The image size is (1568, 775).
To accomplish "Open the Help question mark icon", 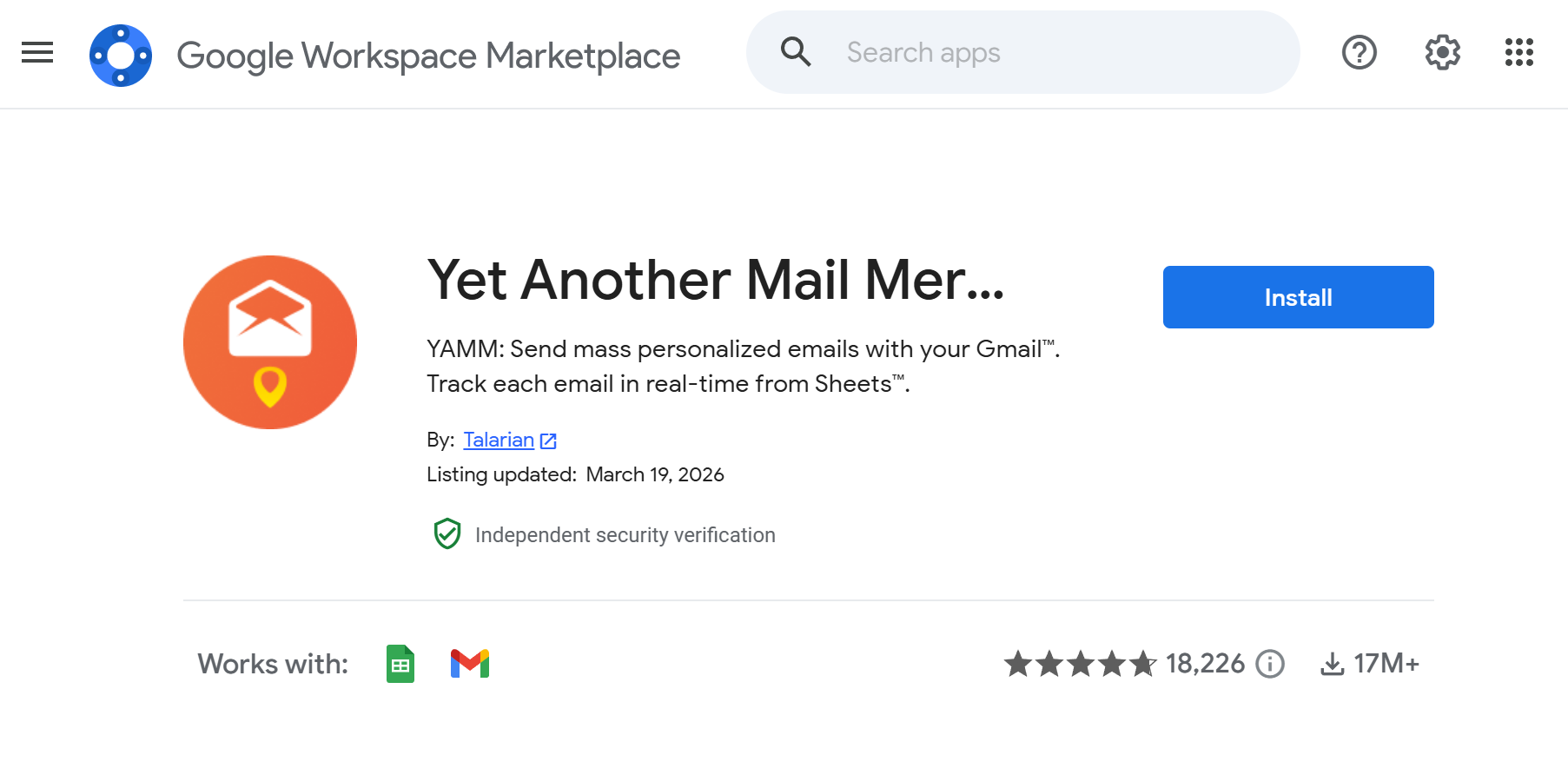I will [1360, 52].
